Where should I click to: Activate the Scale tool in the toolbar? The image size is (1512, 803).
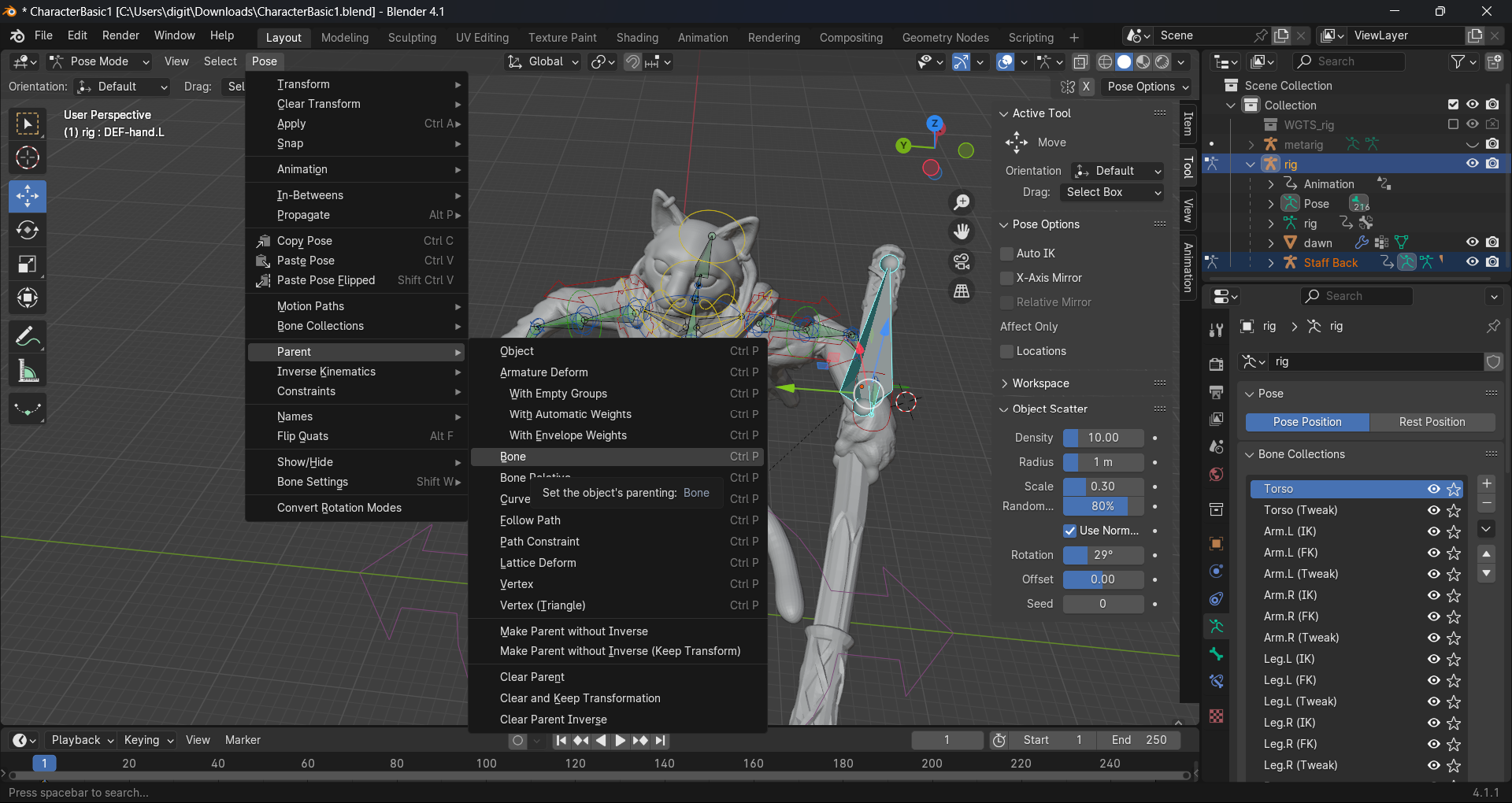[28, 265]
